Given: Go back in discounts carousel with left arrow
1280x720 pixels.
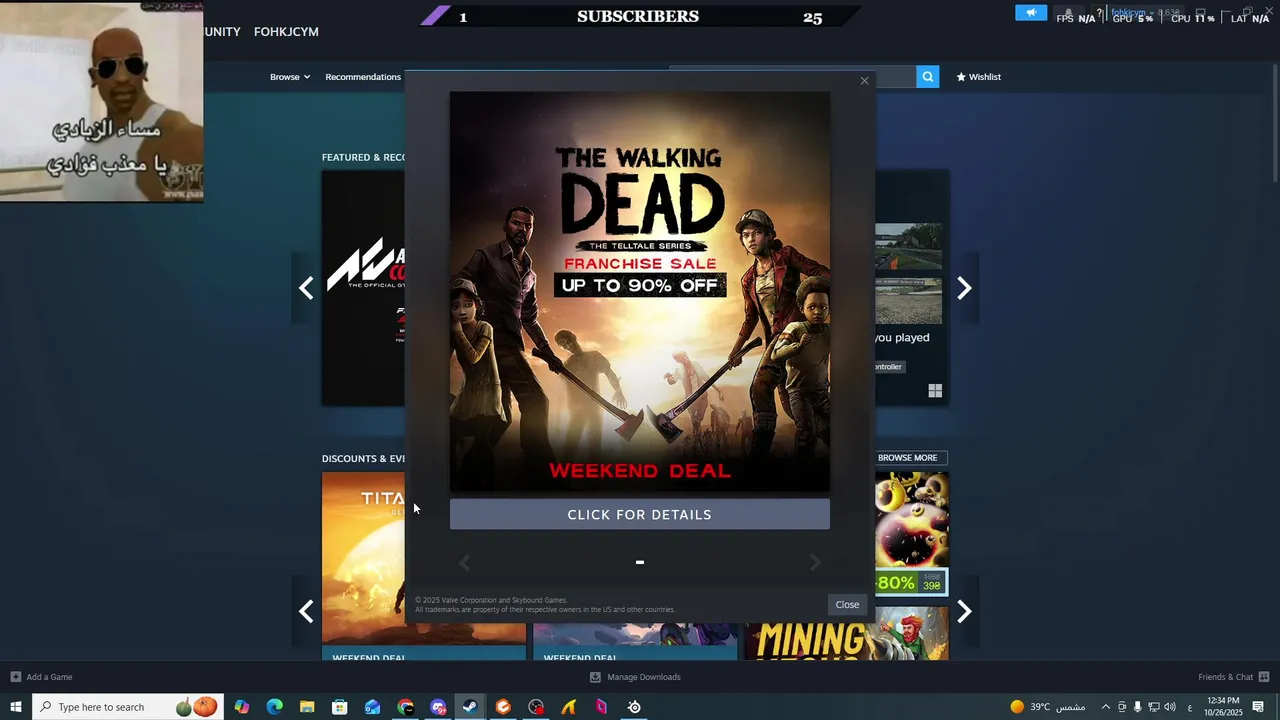Looking at the screenshot, I should pos(306,611).
